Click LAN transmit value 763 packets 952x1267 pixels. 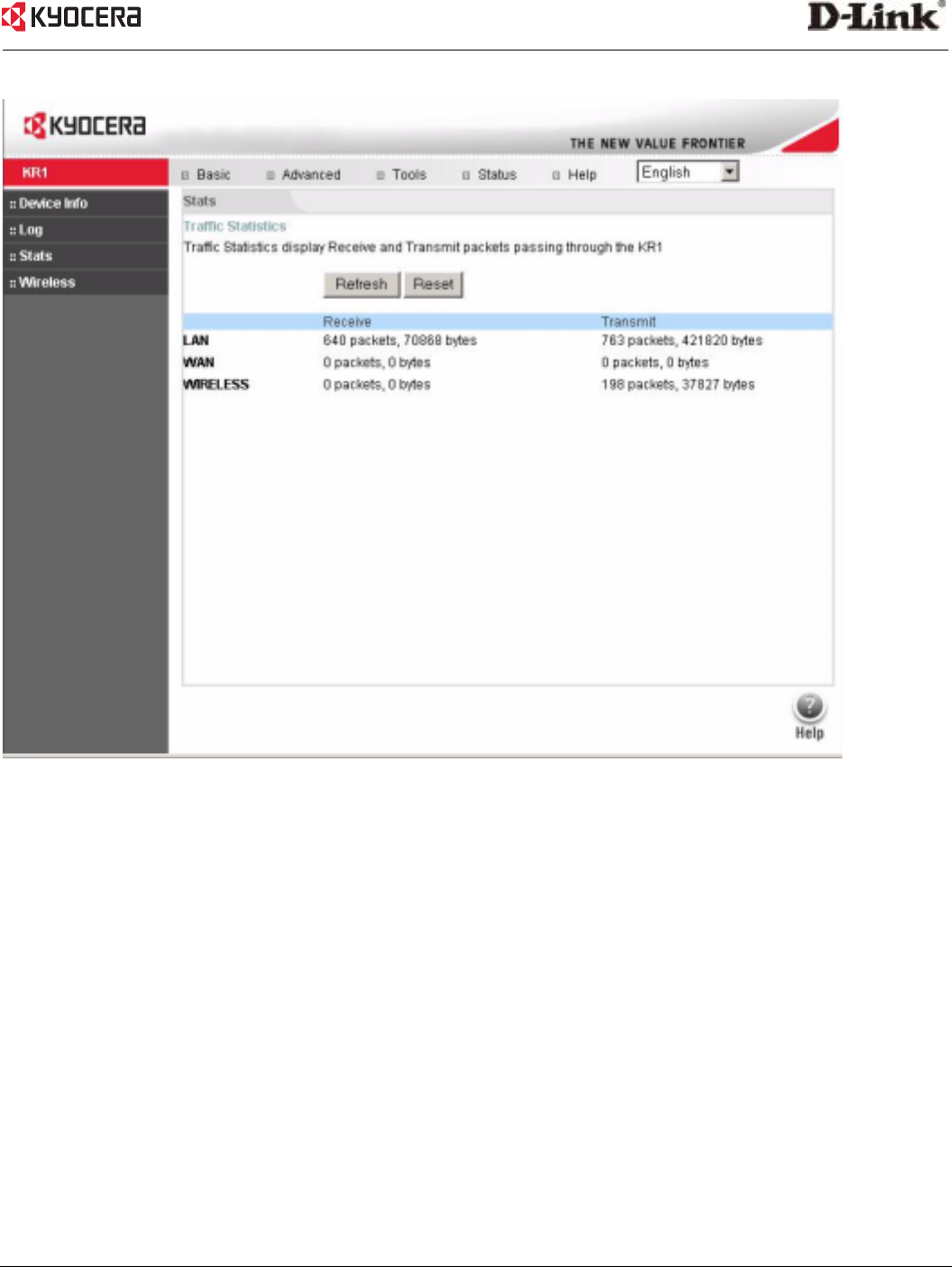coord(682,341)
